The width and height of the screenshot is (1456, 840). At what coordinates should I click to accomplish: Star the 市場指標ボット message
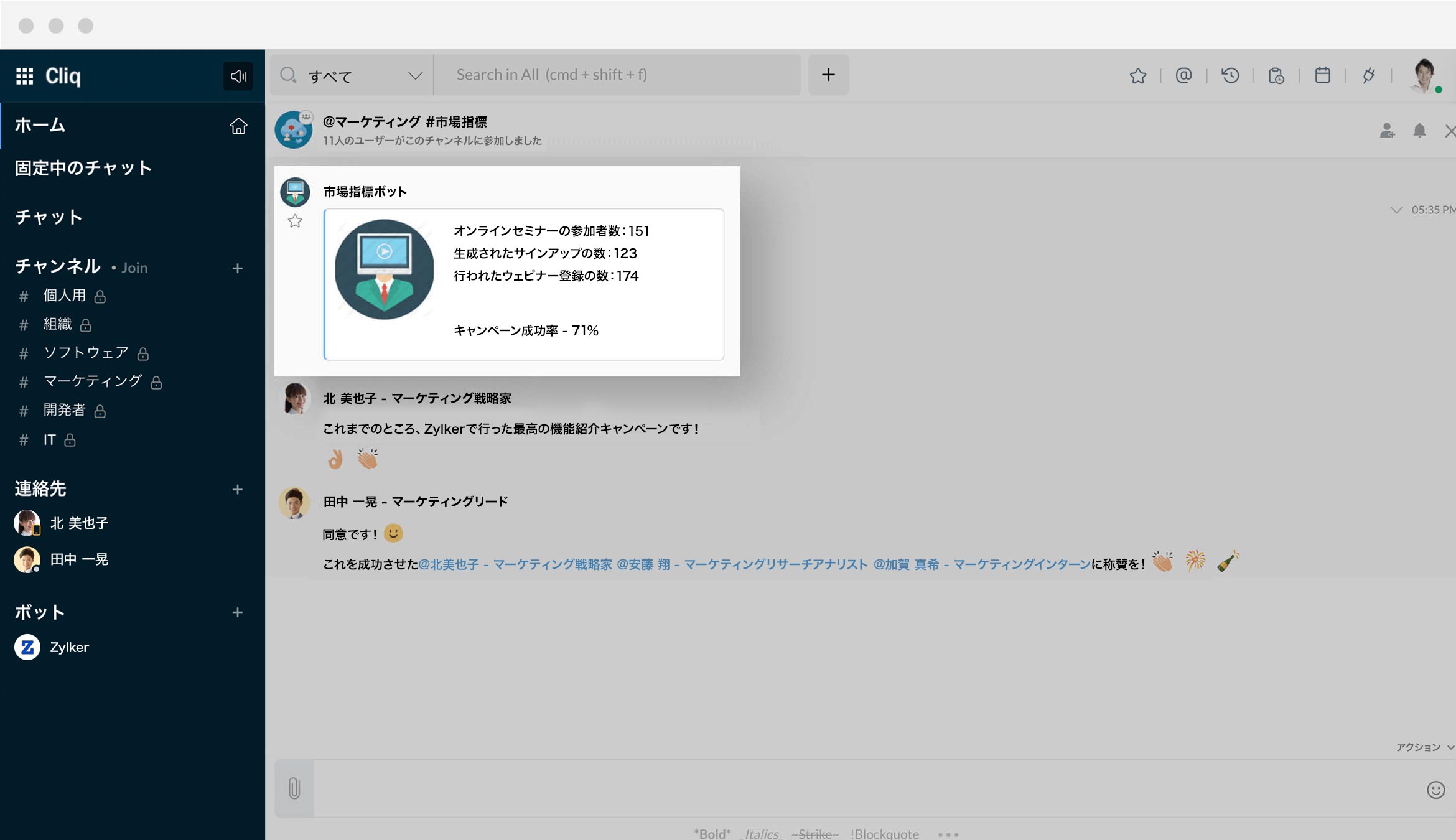tap(295, 222)
